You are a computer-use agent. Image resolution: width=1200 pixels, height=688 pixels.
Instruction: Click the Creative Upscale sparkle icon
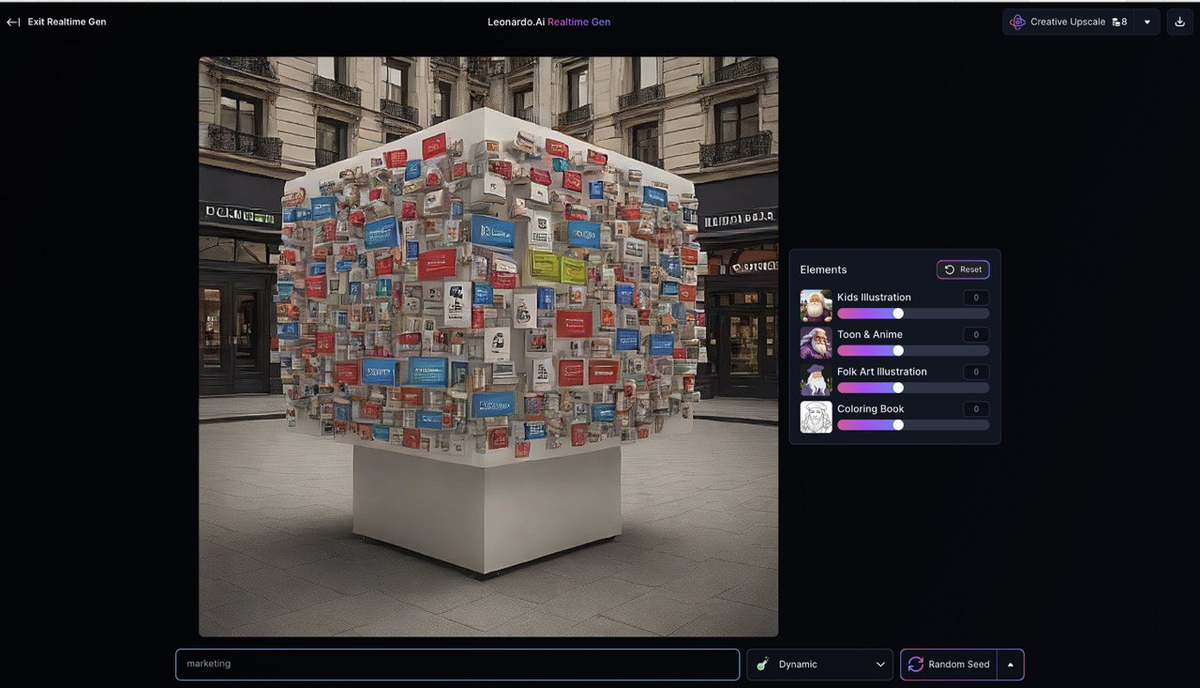coord(1017,22)
